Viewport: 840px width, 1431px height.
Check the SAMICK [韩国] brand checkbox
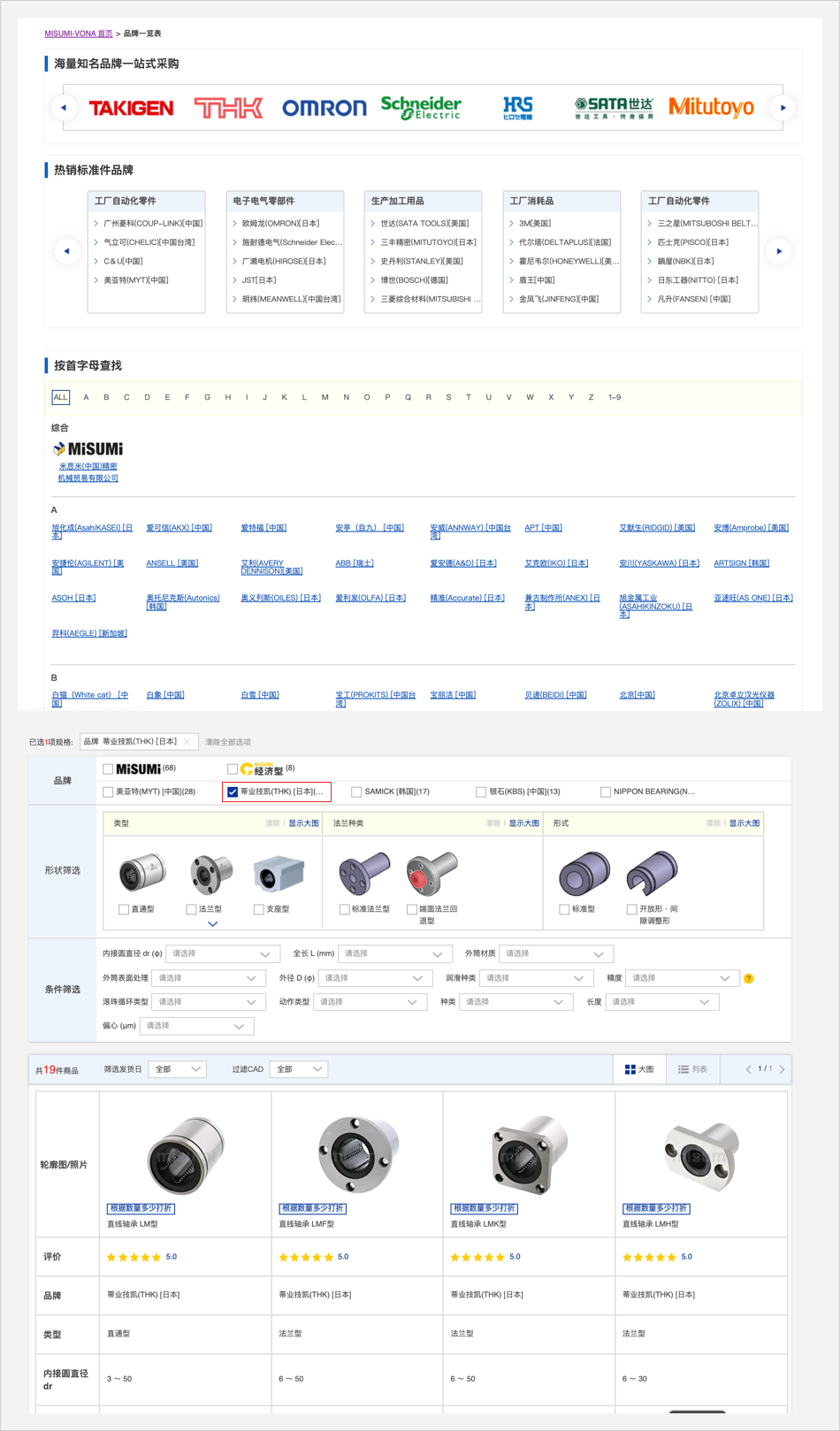click(x=356, y=792)
